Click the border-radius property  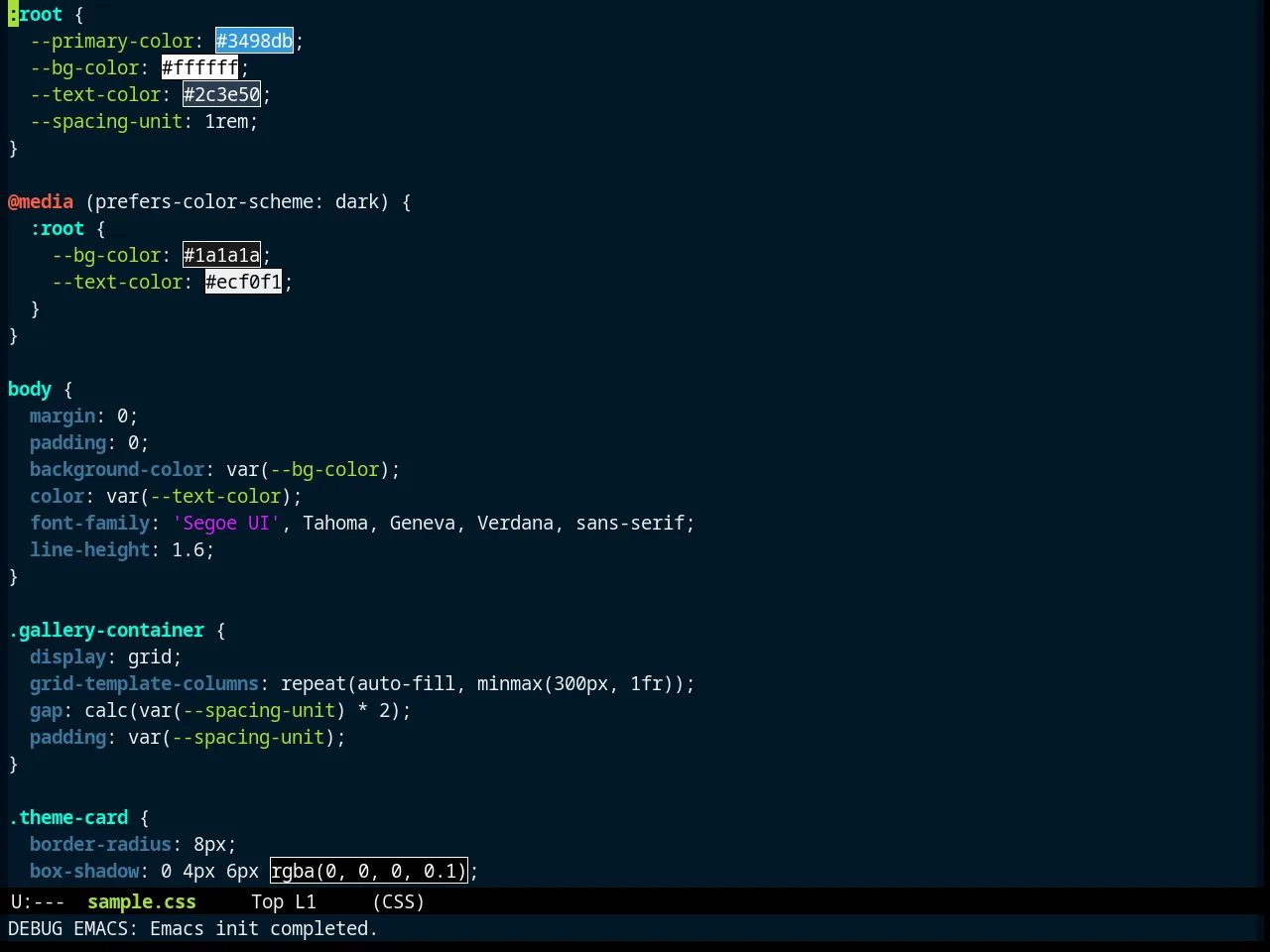(x=101, y=844)
